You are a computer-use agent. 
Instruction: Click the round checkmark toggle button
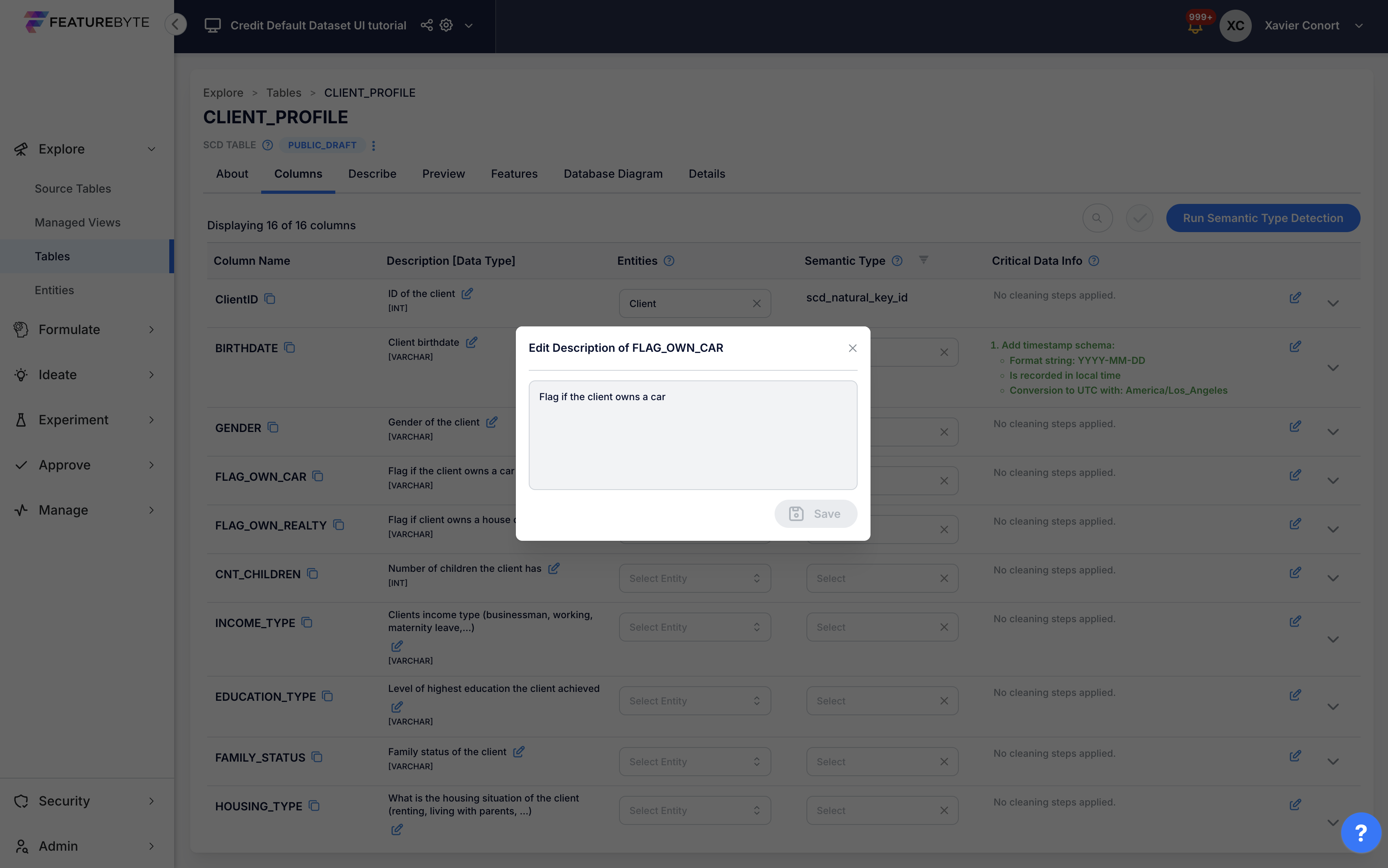pyautogui.click(x=1139, y=218)
